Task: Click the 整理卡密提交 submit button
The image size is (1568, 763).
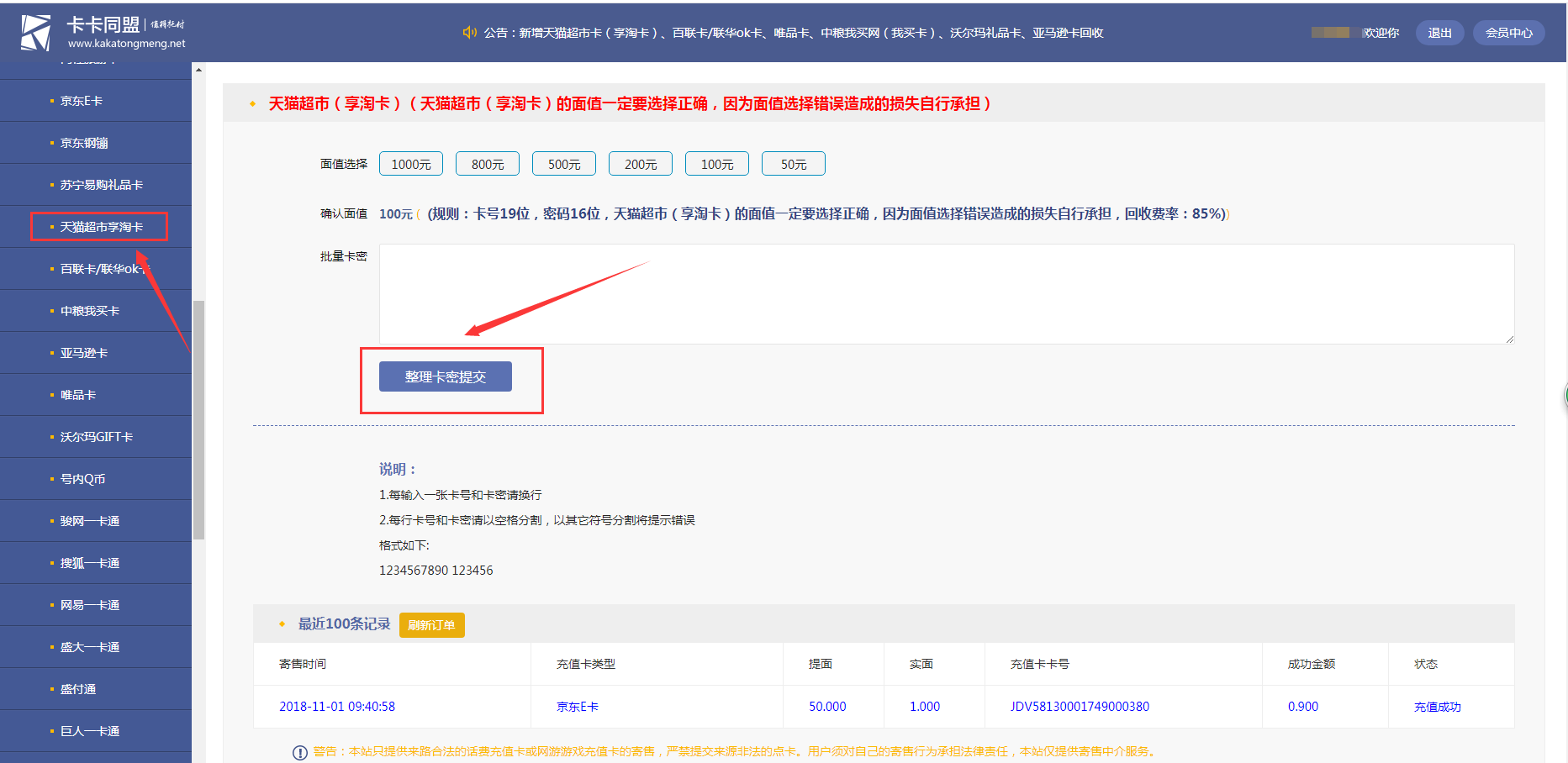Action: pos(446,376)
